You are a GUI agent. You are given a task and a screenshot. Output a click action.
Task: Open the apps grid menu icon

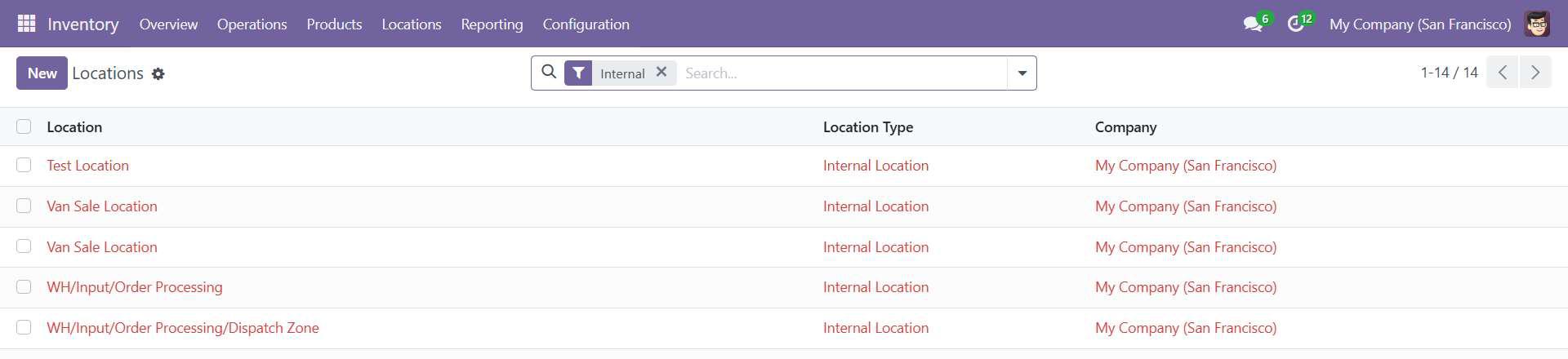tap(26, 24)
